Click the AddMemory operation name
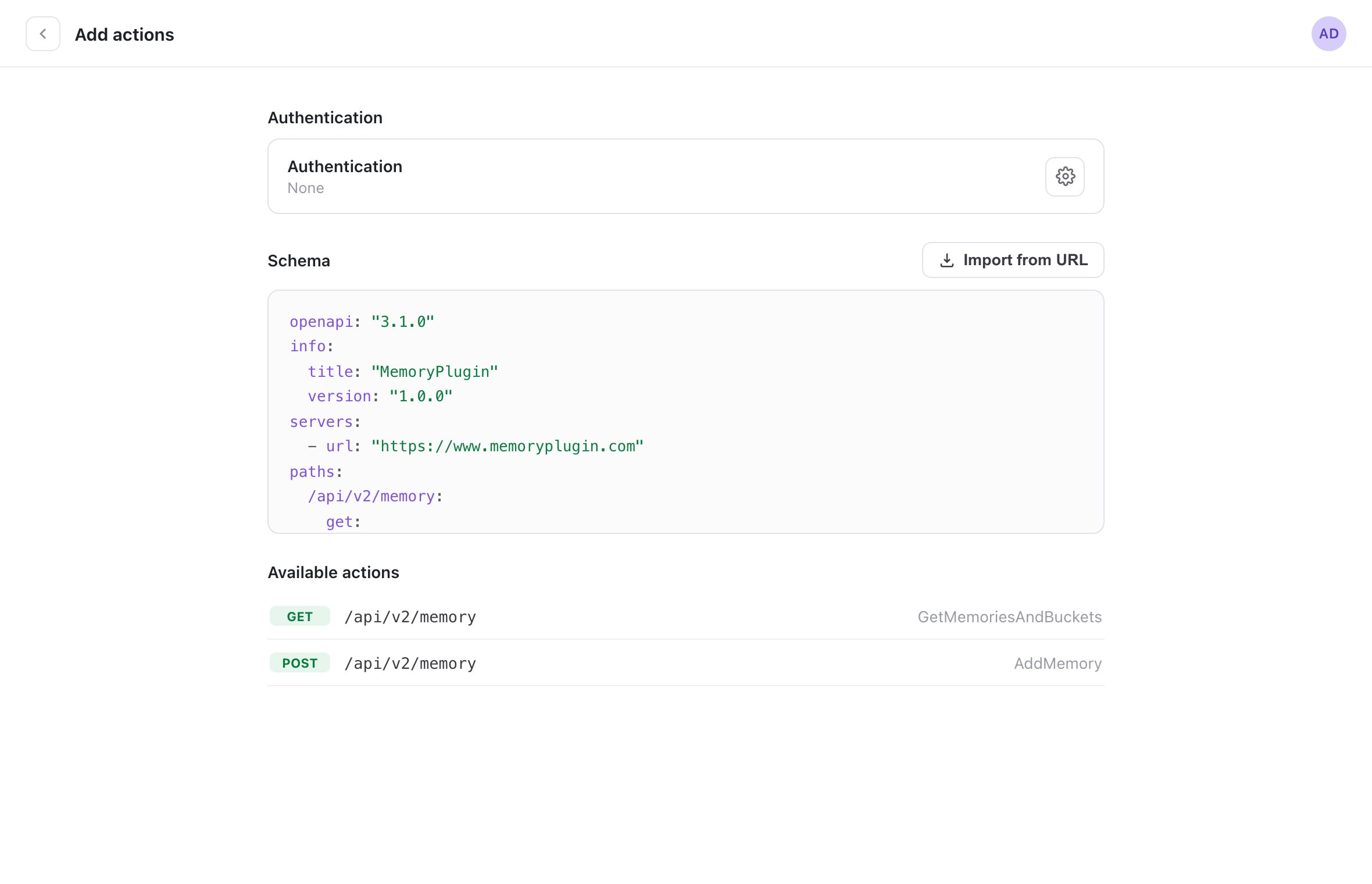 point(1057,663)
